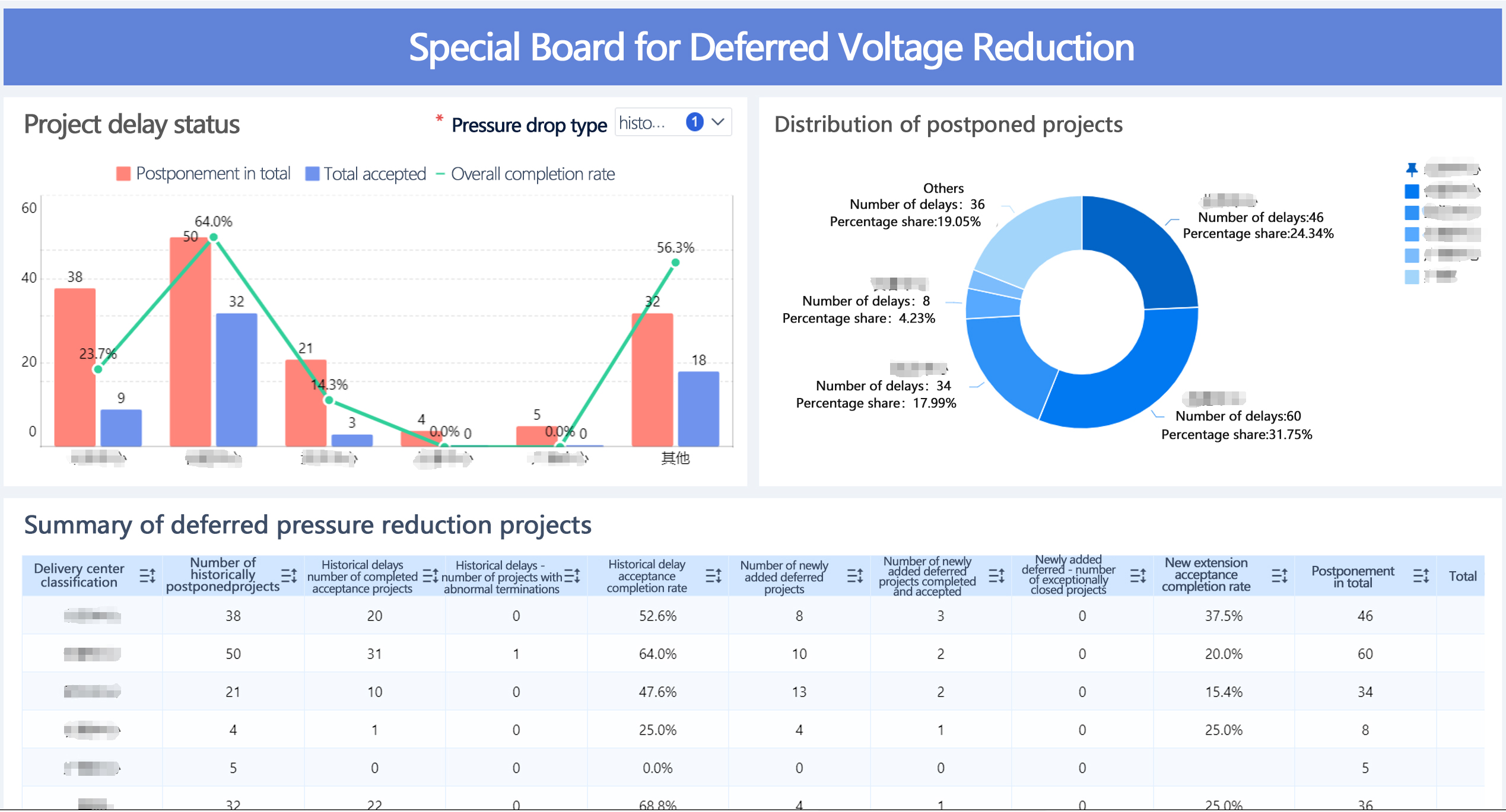Toggle Postponement in total legend series
The height and width of the screenshot is (812, 1506).
pyautogui.click(x=203, y=174)
